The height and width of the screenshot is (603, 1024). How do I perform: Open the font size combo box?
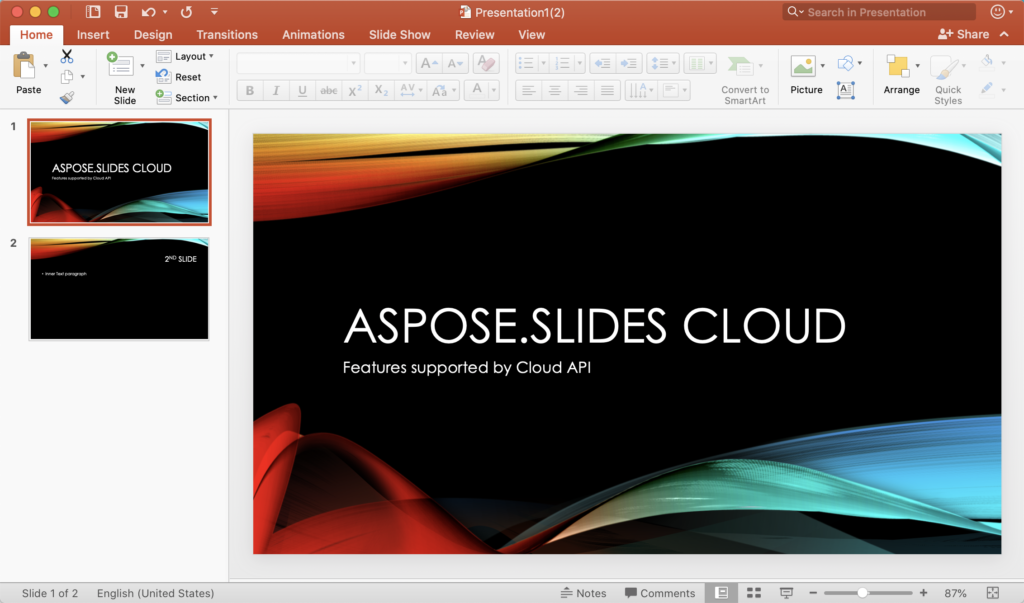(387, 63)
